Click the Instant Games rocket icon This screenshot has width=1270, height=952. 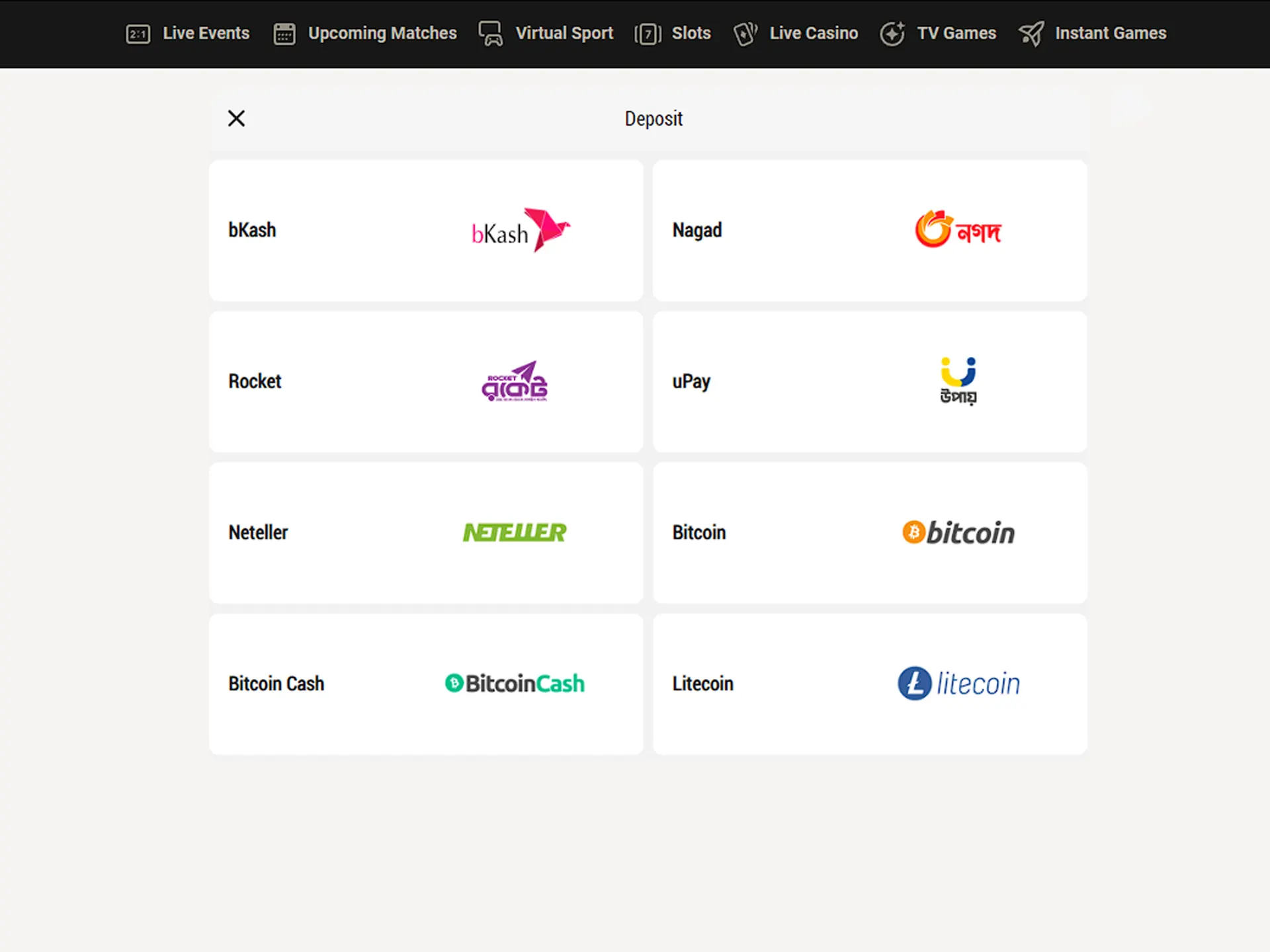click(x=1031, y=34)
